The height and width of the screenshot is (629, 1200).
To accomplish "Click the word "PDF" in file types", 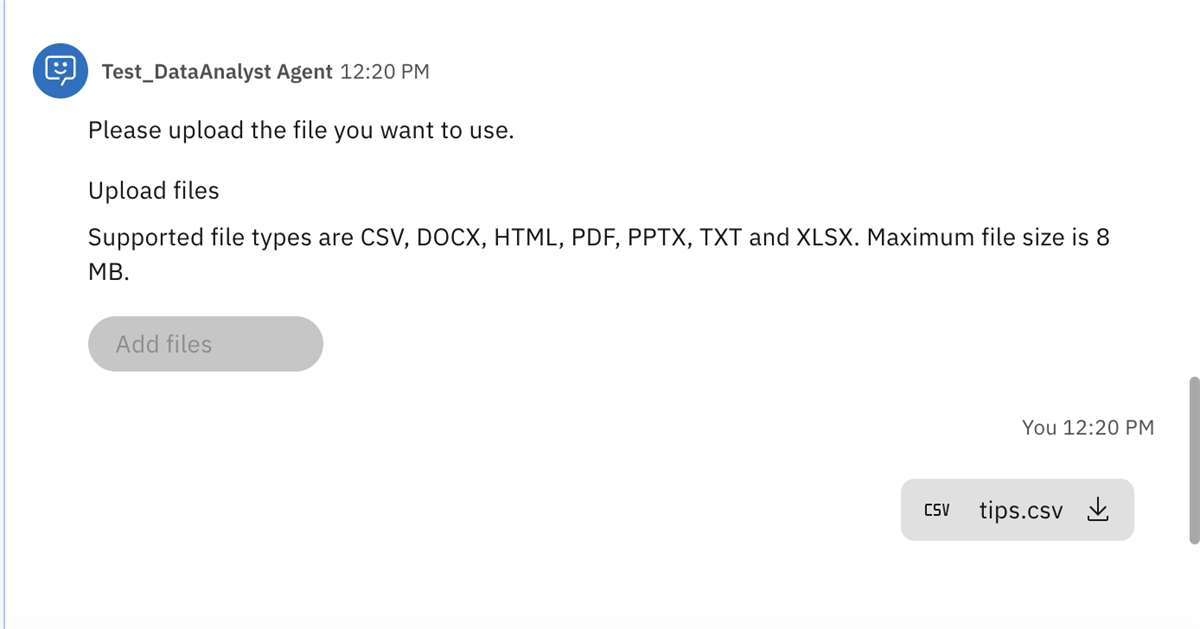I will [594, 238].
